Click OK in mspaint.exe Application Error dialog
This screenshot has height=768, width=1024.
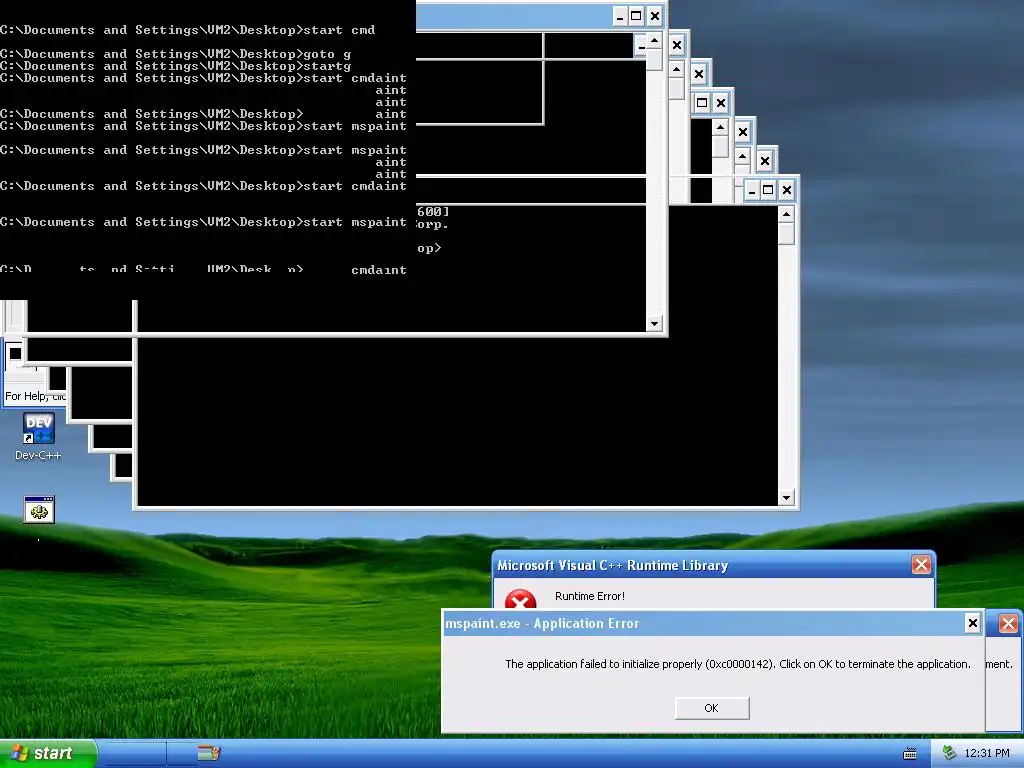(x=711, y=708)
